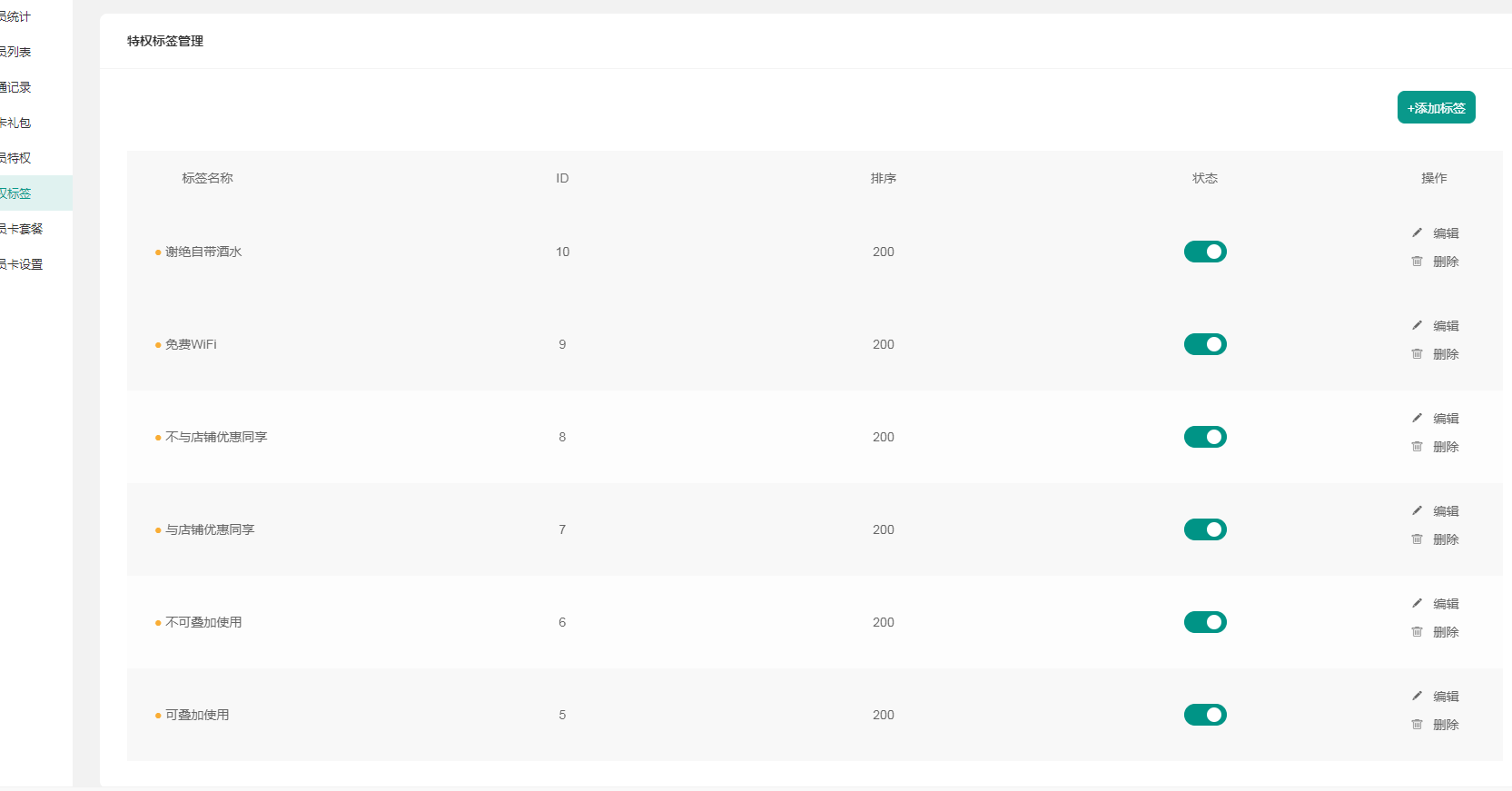Click 编辑 link for 与店铺优惠同享
The width and height of the screenshot is (1512, 791).
click(x=1446, y=511)
